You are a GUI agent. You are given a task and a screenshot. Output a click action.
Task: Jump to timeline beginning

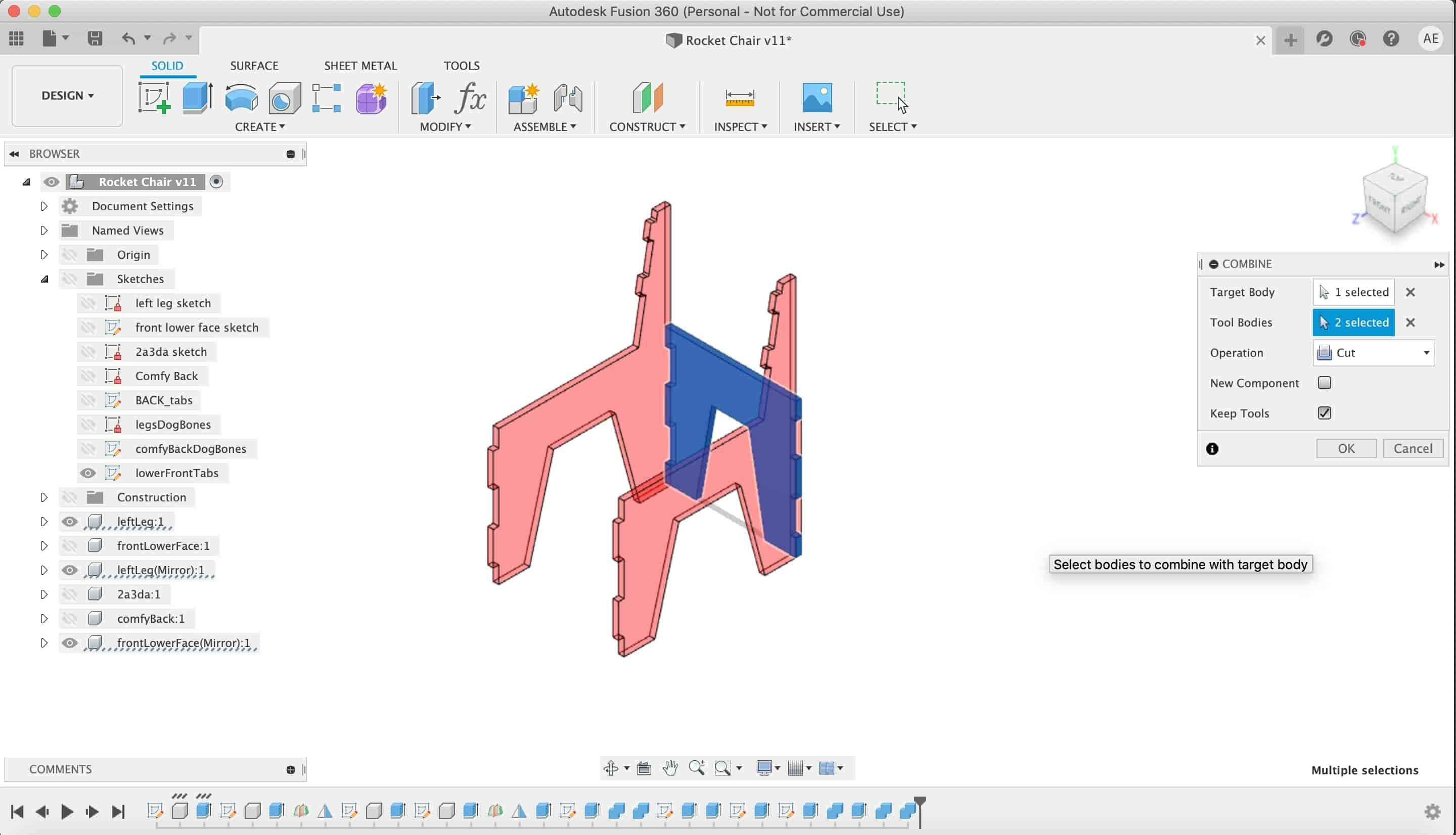pyautogui.click(x=17, y=811)
